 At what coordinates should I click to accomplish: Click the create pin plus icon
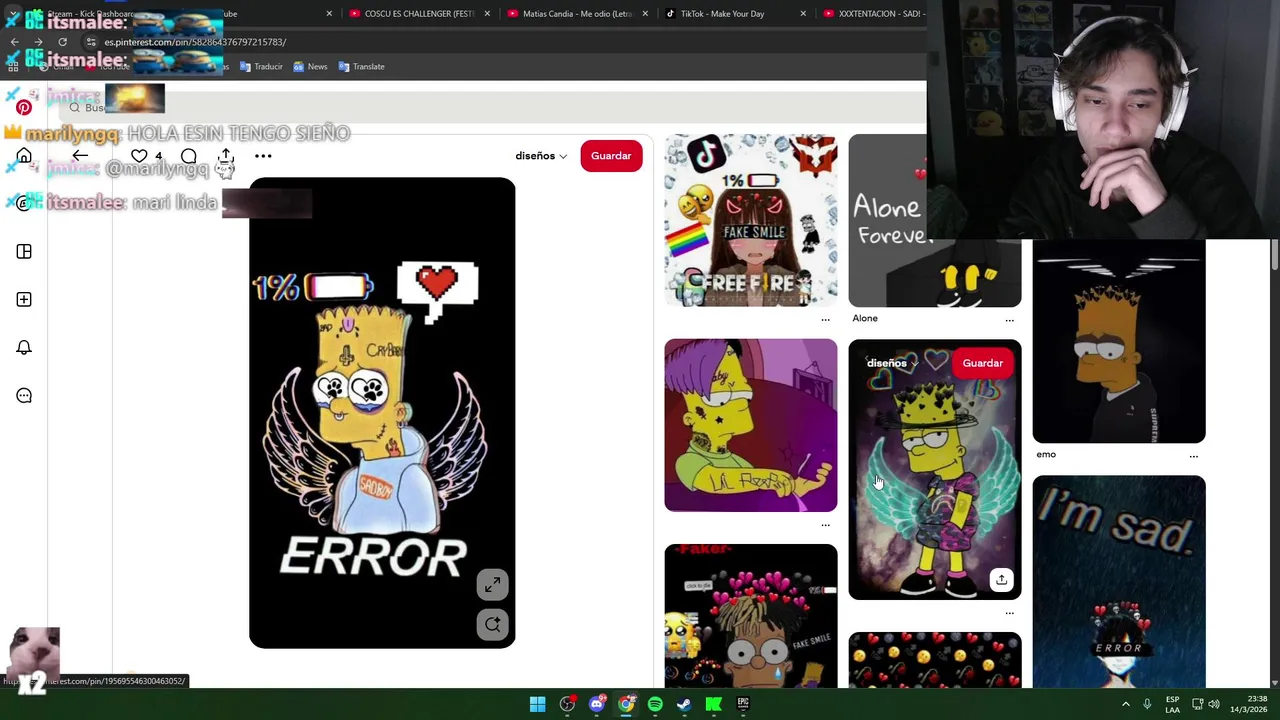click(24, 299)
